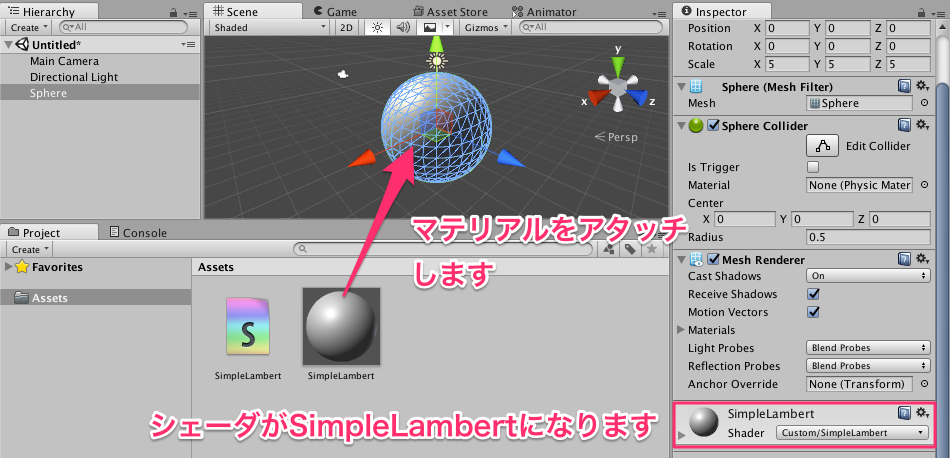Click the Search by Label tag icon

630,249
